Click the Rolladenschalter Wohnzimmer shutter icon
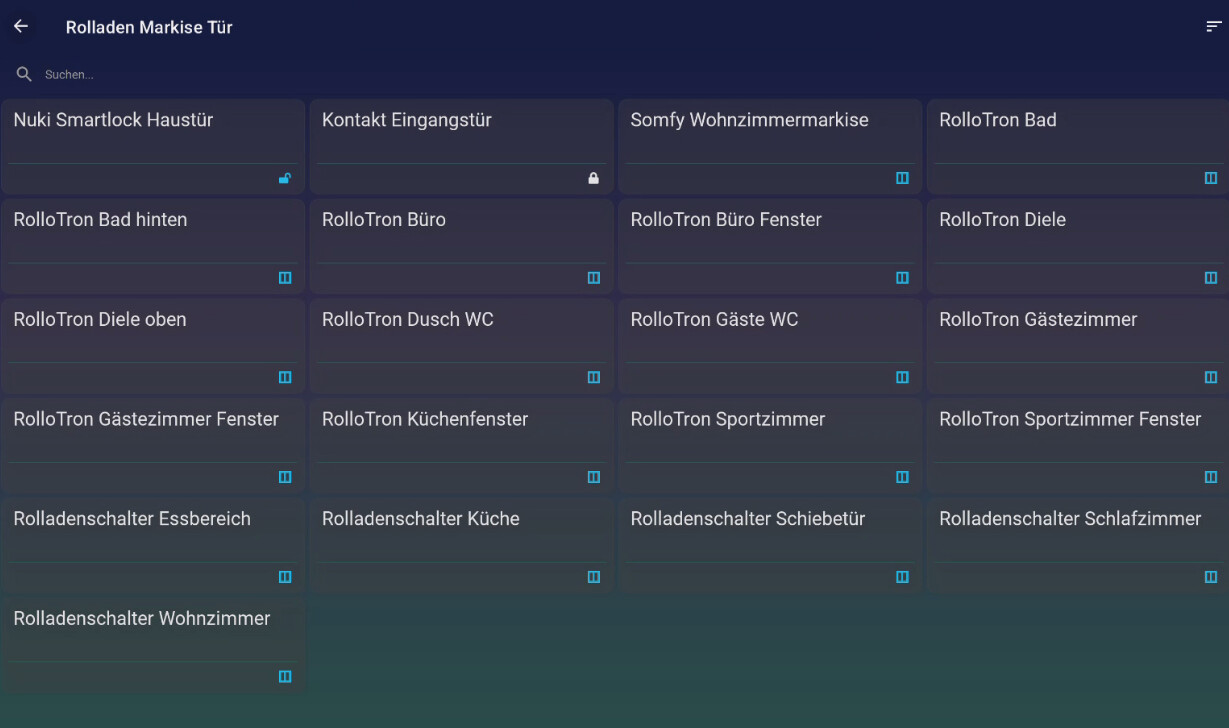Viewport: 1229px width, 728px height. point(285,677)
